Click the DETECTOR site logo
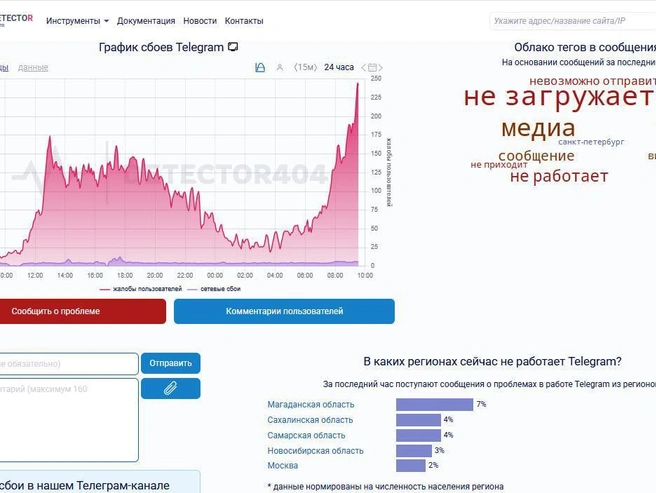The image size is (656, 493). [x=16, y=19]
